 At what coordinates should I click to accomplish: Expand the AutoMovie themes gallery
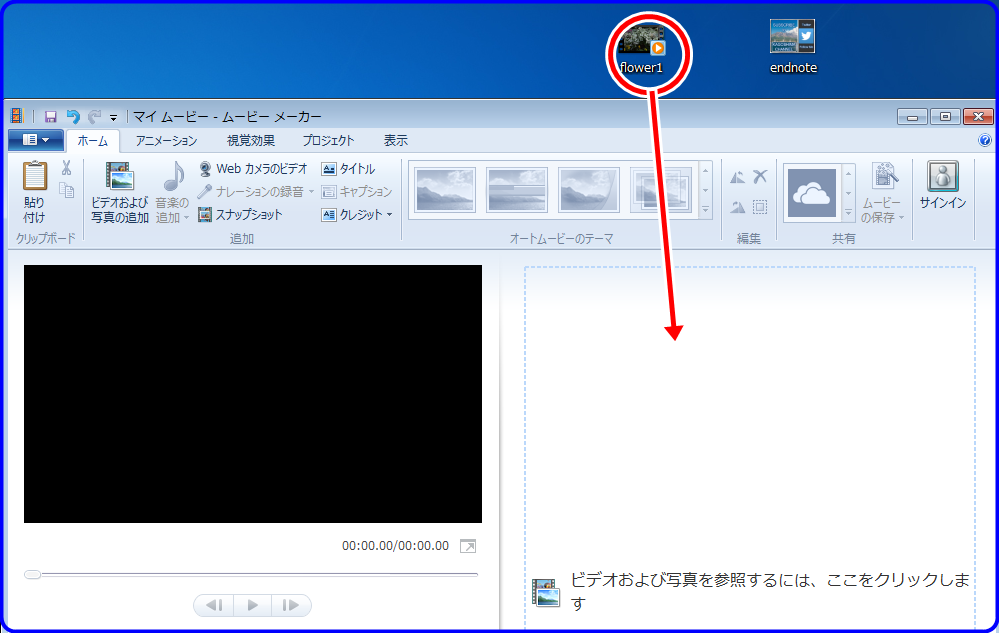coord(705,210)
